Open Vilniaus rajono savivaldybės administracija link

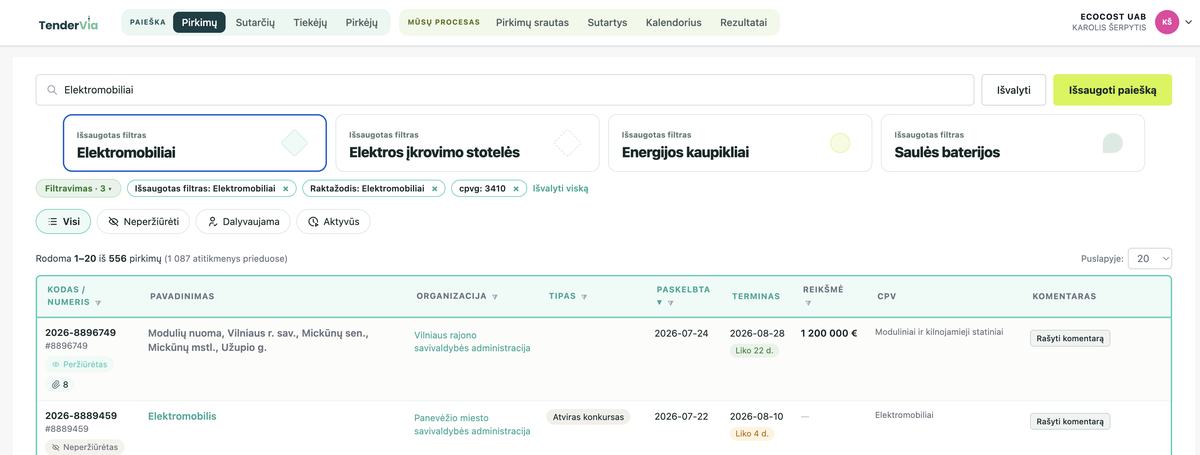tap(472, 341)
